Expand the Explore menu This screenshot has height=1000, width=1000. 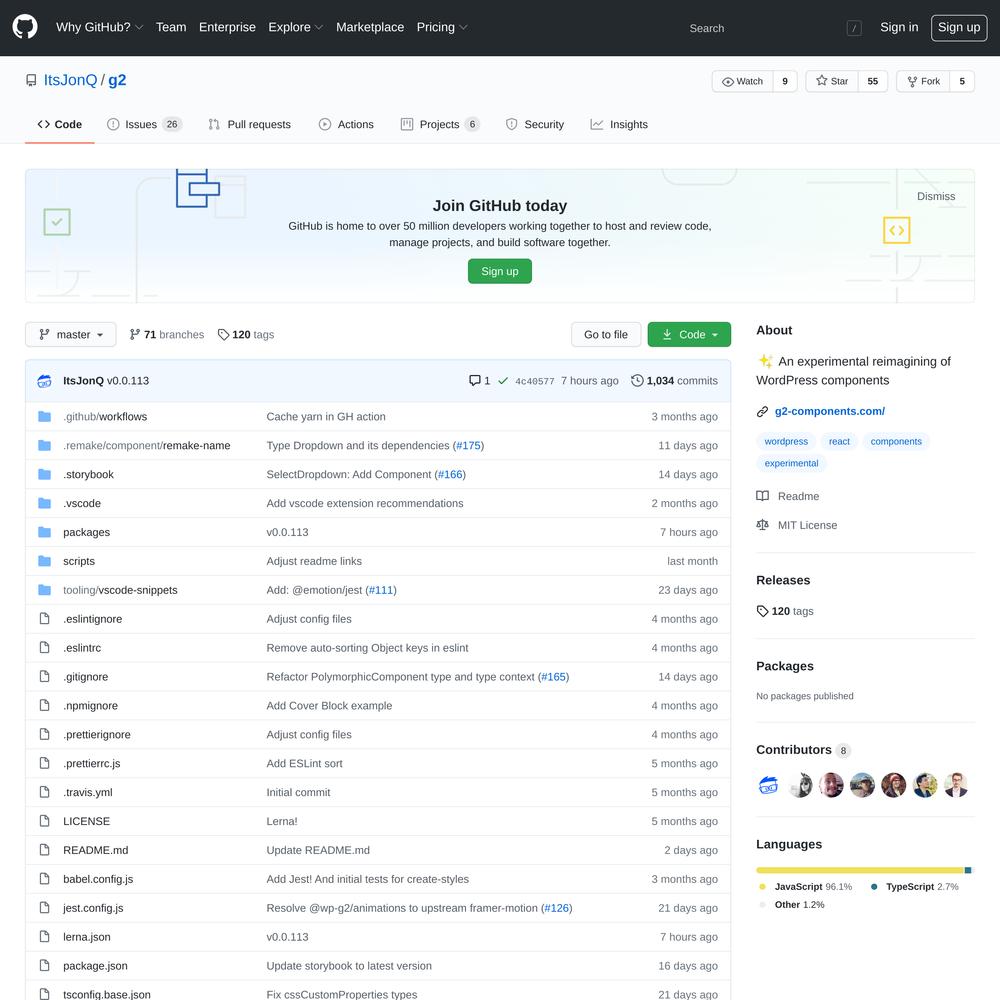295,27
